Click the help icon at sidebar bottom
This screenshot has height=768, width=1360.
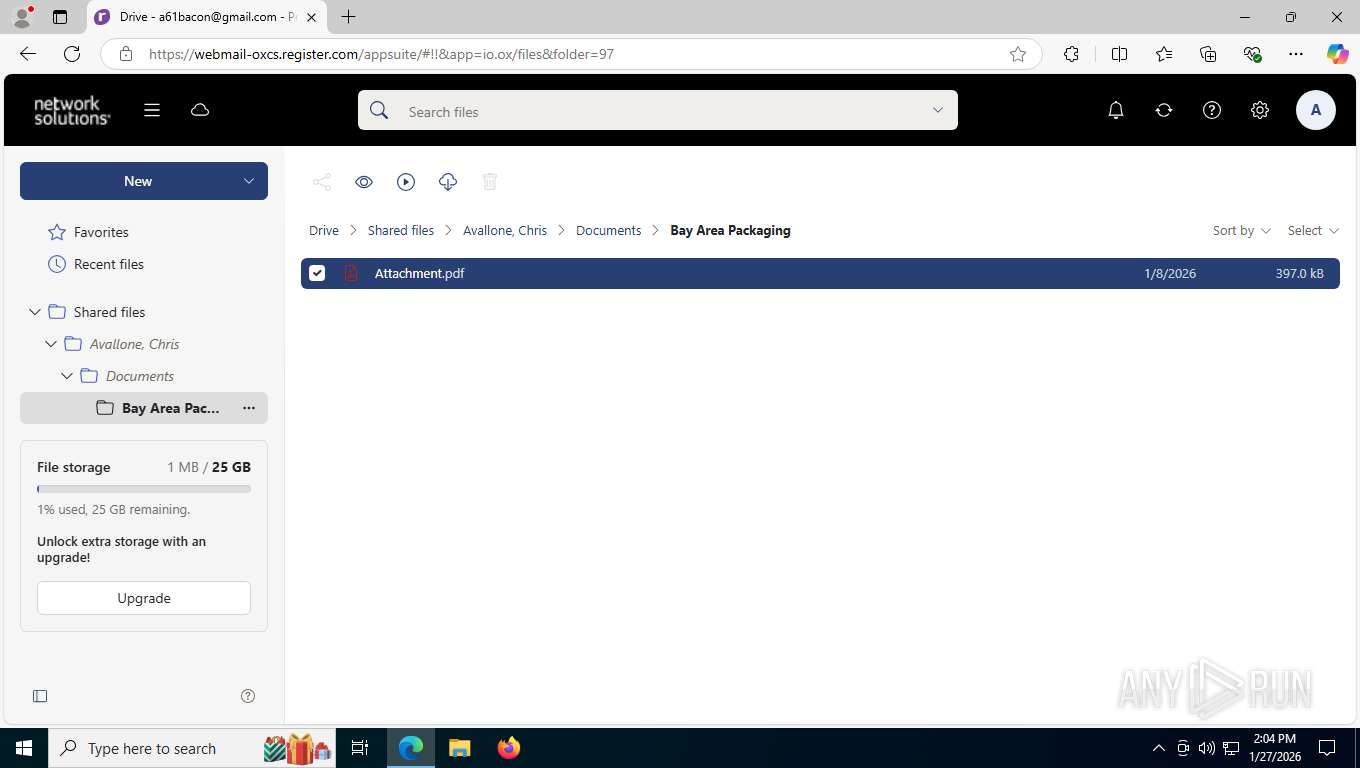(248, 696)
